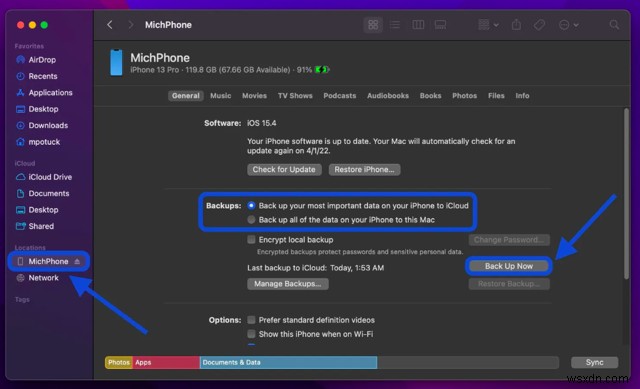Click the MichPhone device name heading
The image size is (640, 389).
(x=160, y=58)
